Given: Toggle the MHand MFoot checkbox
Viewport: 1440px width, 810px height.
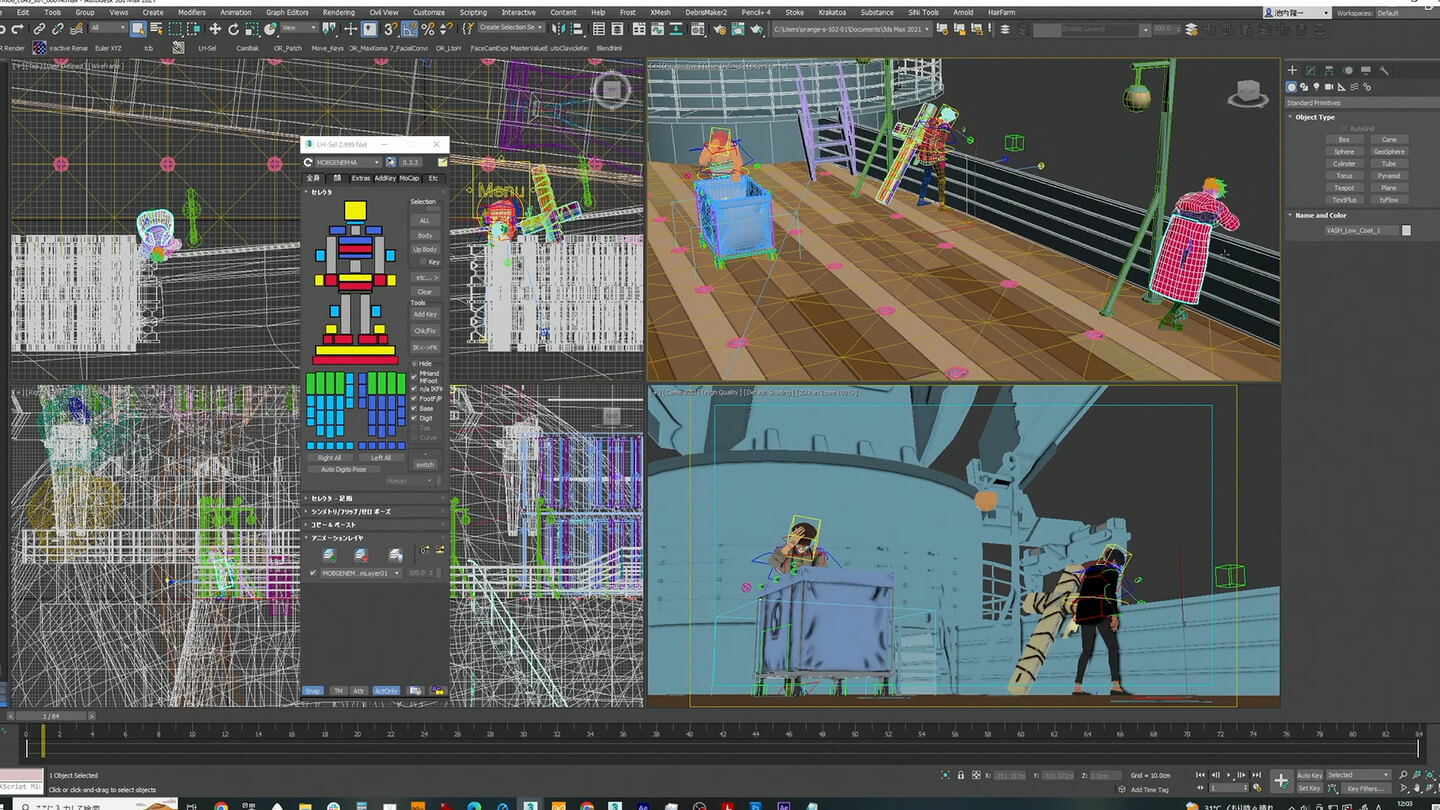Looking at the screenshot, I should (x=414, y=377).
